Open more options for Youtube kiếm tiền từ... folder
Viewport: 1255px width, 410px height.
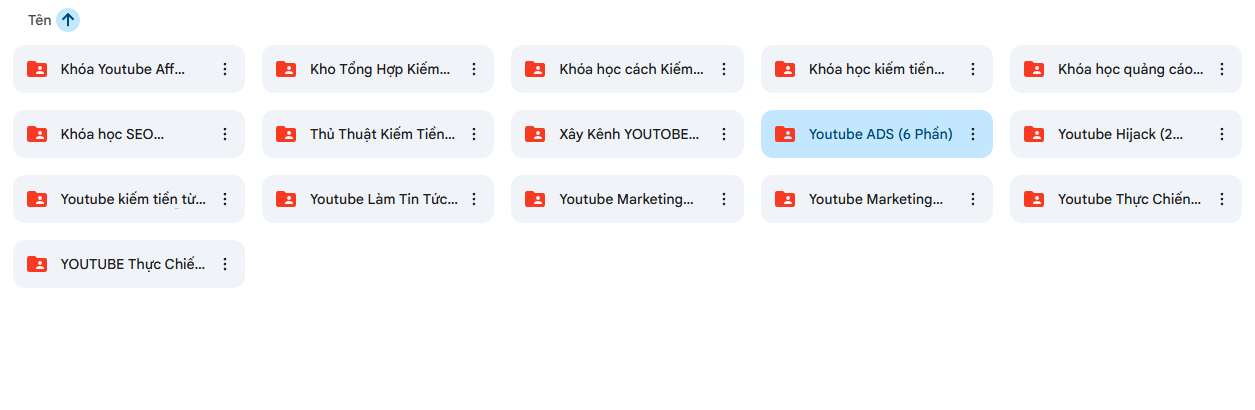click(225, 199)
